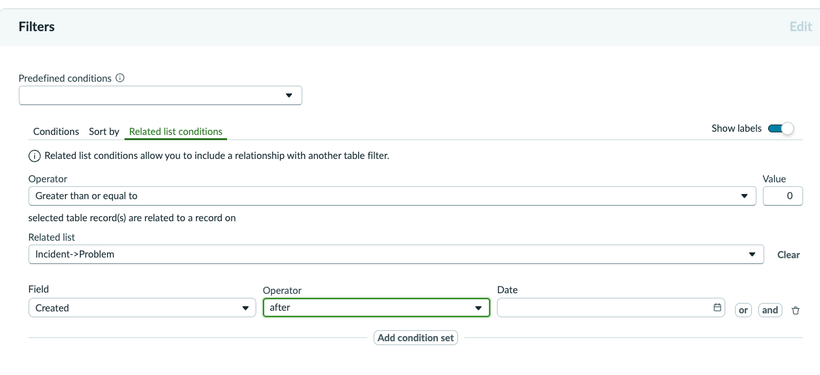Select the Related list conditions tab
The width and height of the screenshot is (820, 375).
click(176, 131)
